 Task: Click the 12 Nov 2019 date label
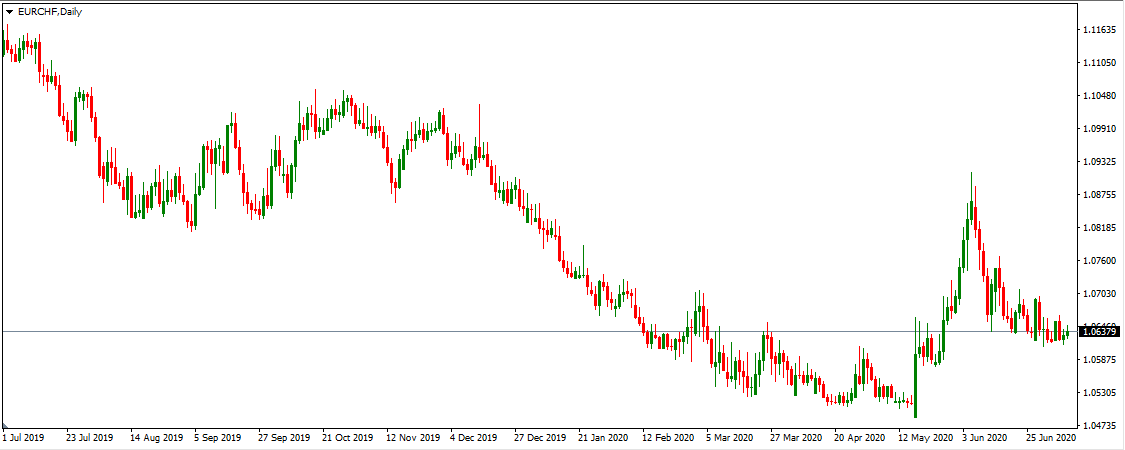[413, 437]
